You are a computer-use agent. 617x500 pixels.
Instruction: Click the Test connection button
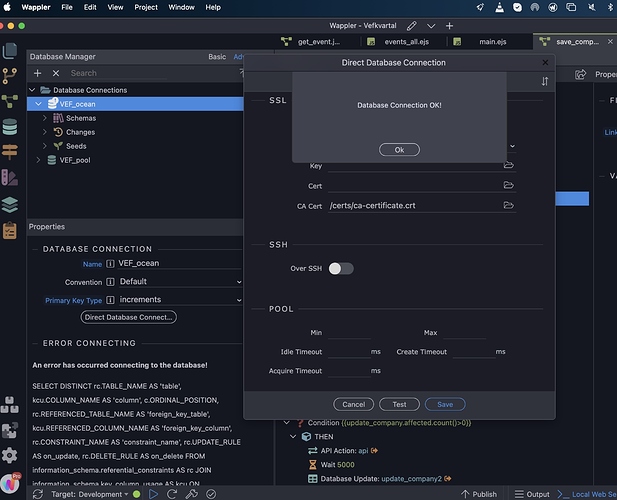399,404
